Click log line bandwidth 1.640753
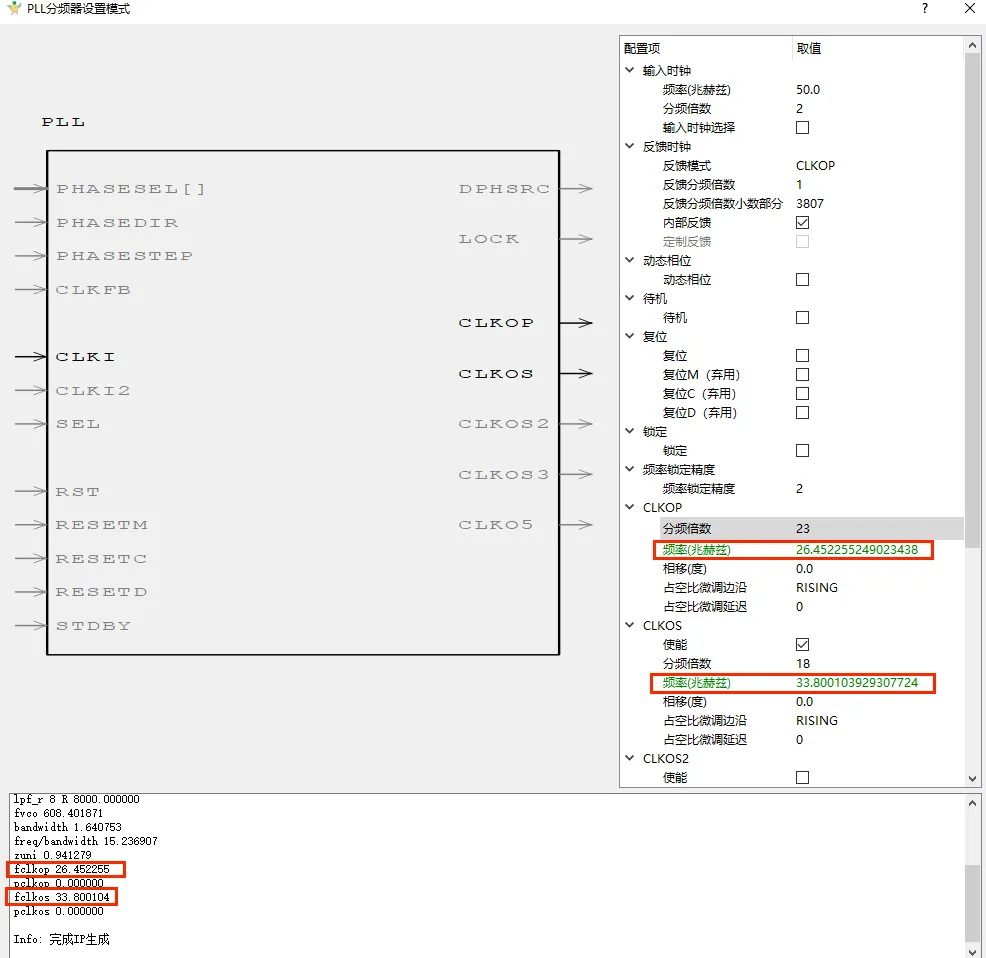This screenshot has height=958, width=986. point(67,827)
